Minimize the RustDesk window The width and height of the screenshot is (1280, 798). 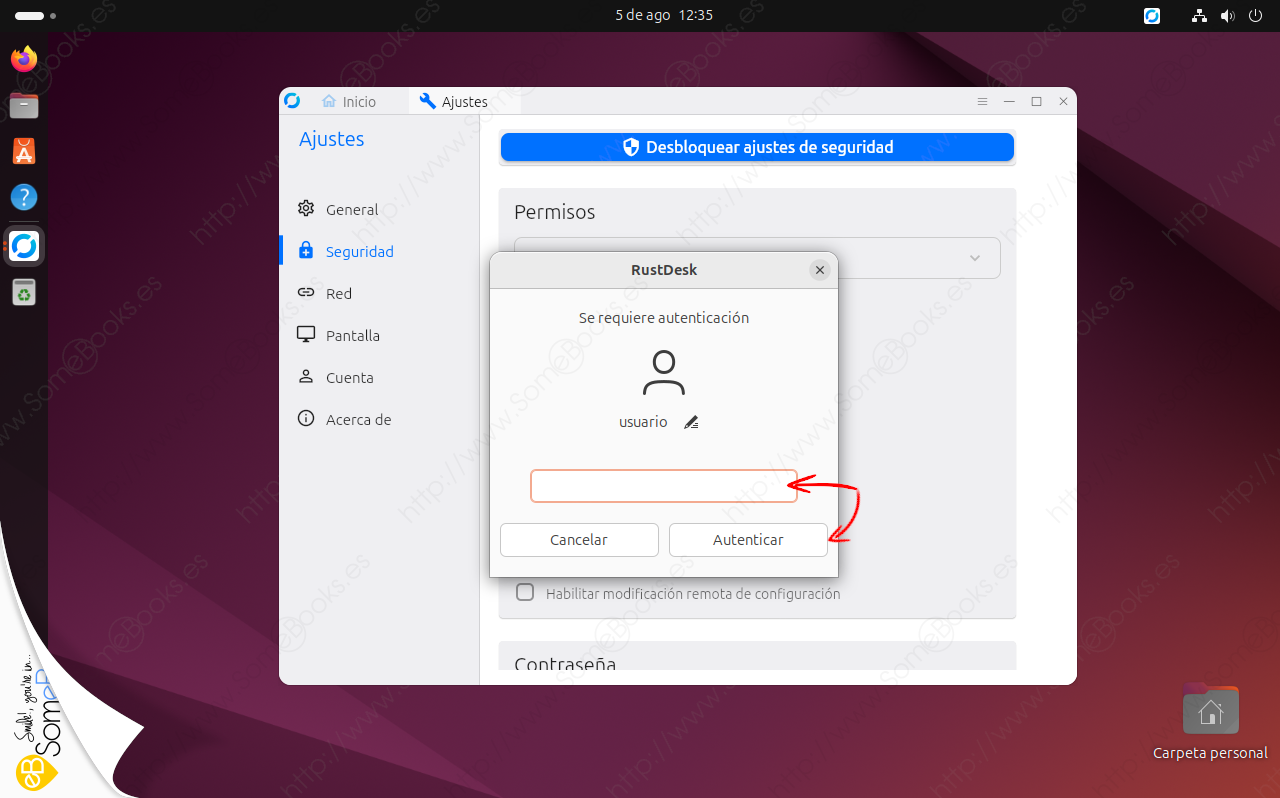point(1010,102)
